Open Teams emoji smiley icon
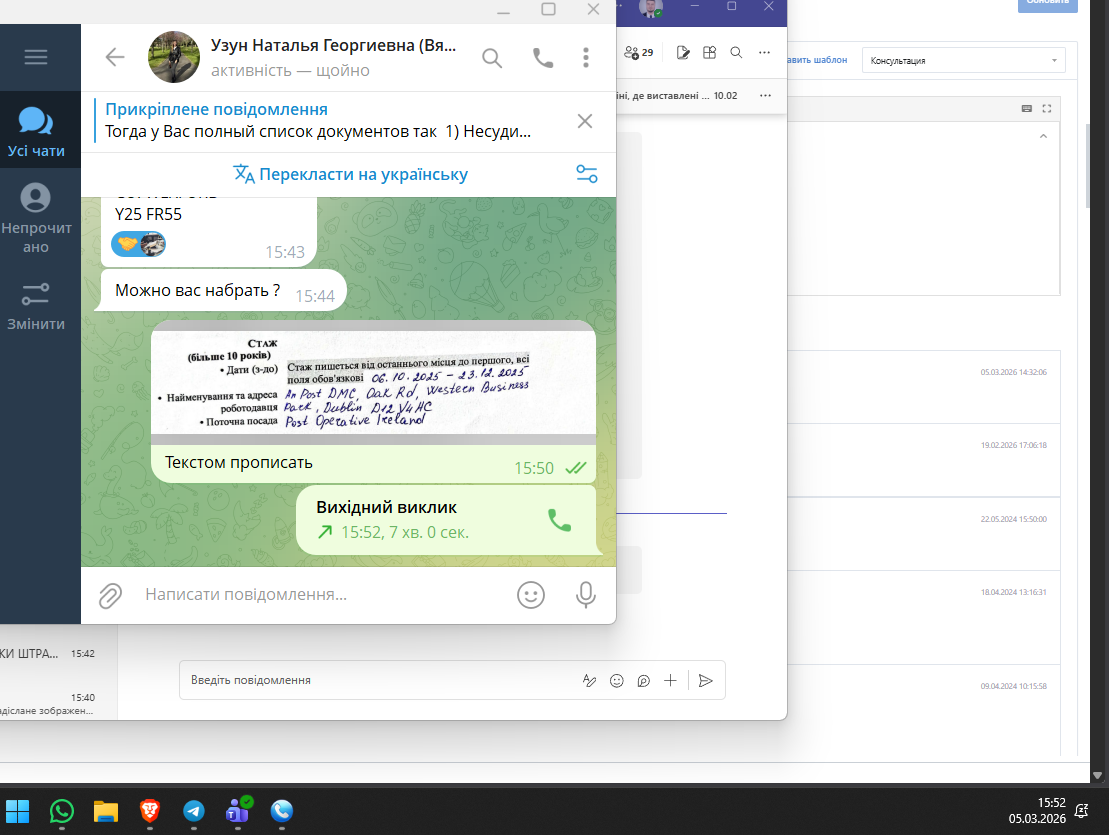 tap(617, 681)
